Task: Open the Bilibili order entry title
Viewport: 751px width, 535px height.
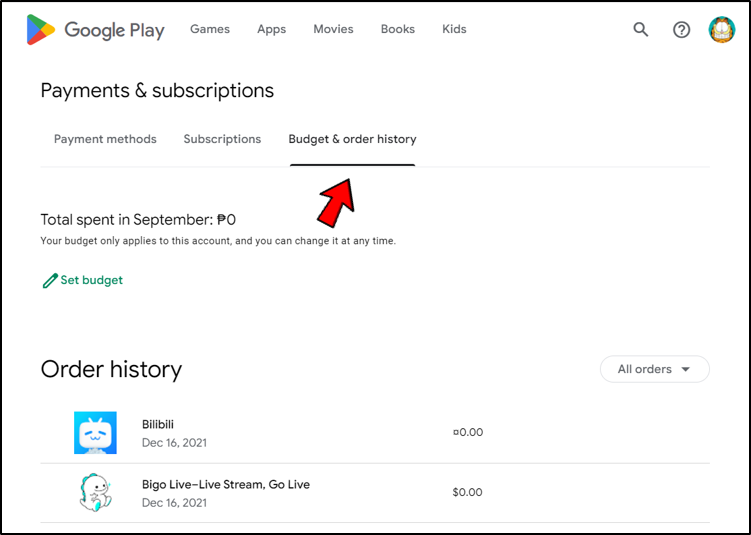Action: (x=158, y=424)
